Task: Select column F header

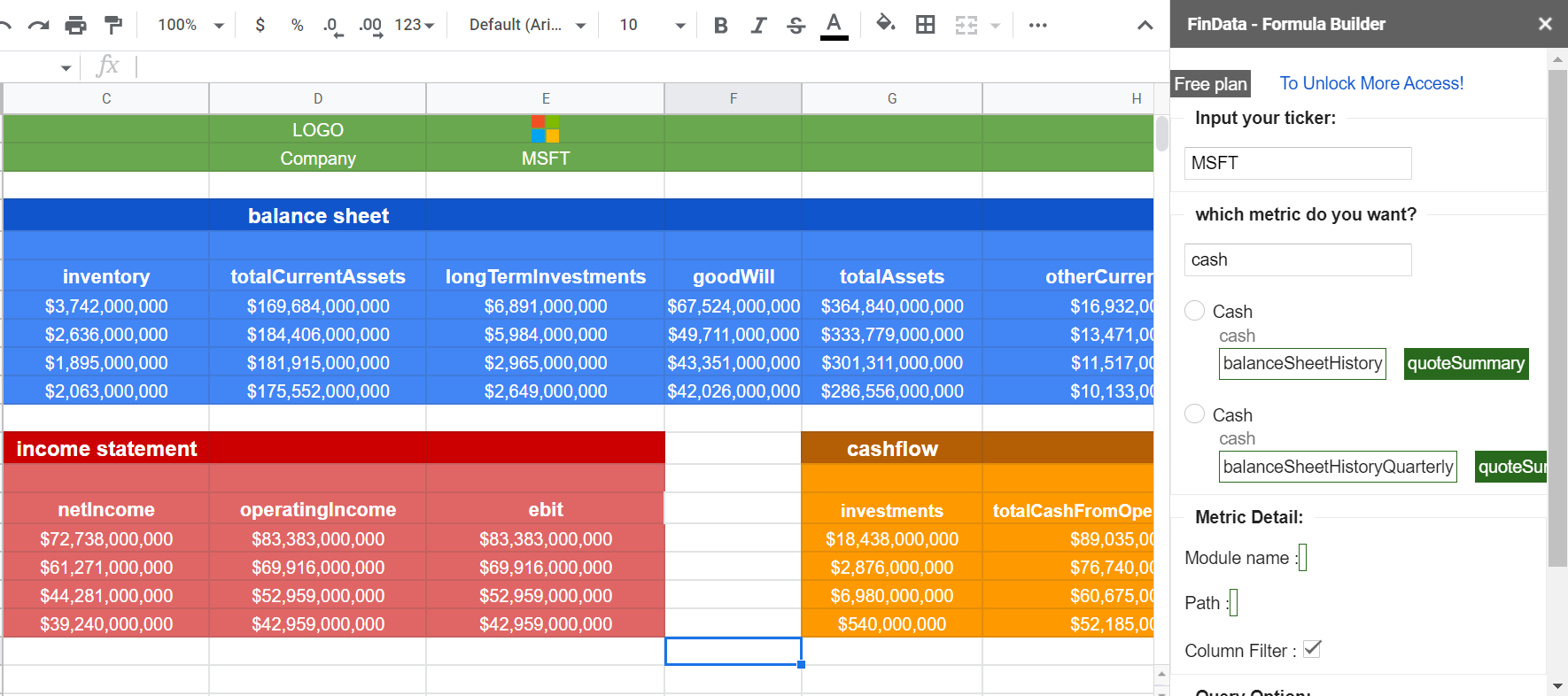Action: tap(734, 98)
